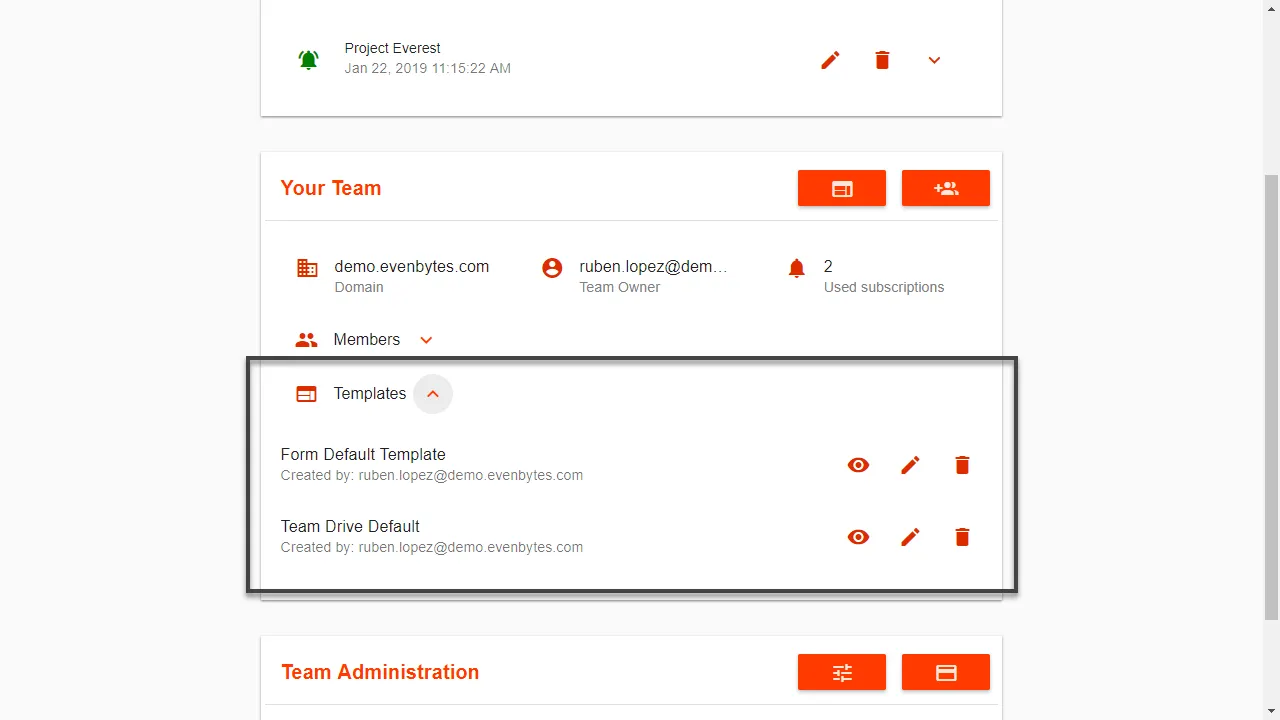
Task: Click the Team Administration heading
Action: tap(380, 672)
